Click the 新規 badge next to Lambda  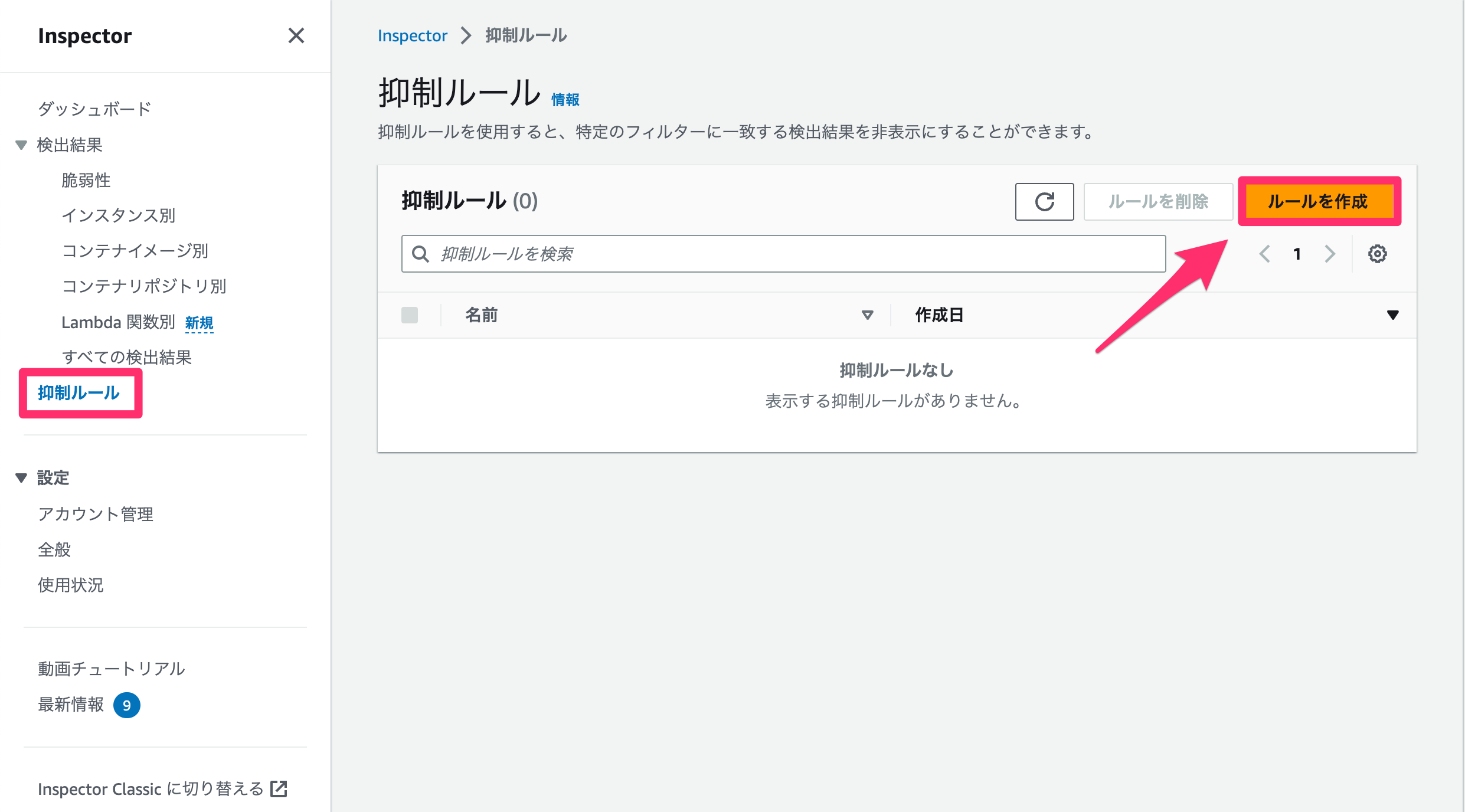point(200,323)
